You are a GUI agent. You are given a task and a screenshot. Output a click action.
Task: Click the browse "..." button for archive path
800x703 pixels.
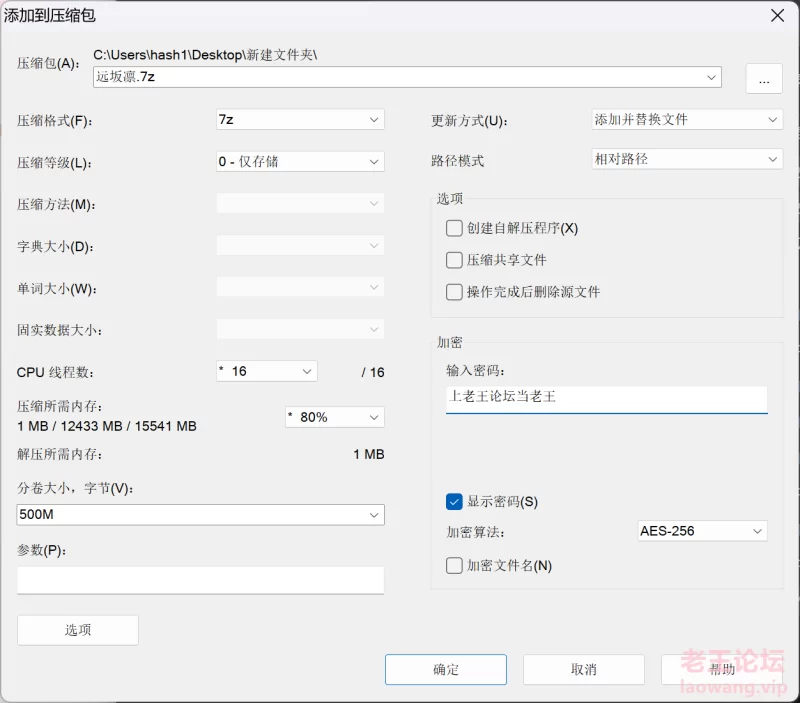tap(764, 79)
